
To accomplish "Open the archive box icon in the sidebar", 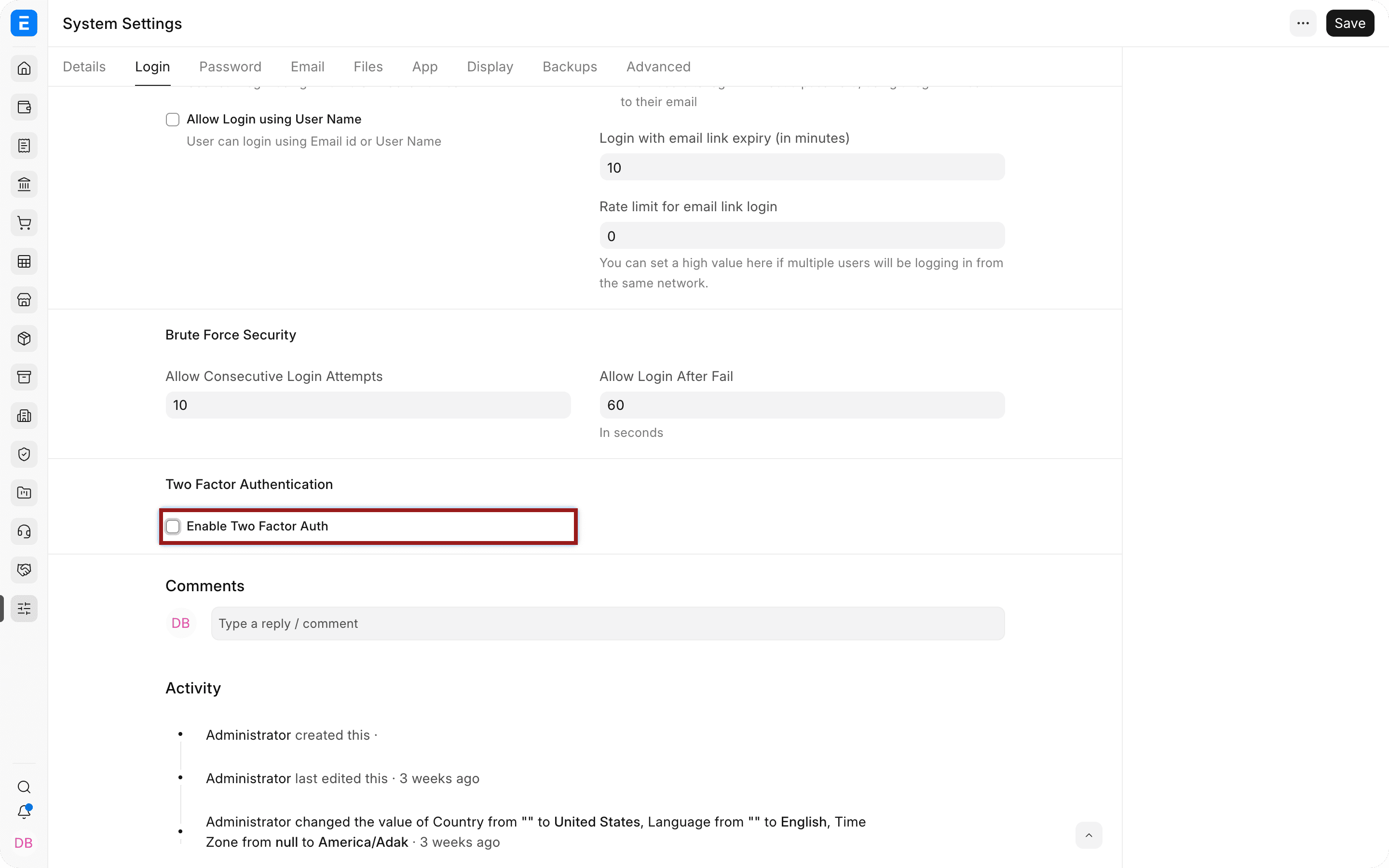I will (24, 377).
